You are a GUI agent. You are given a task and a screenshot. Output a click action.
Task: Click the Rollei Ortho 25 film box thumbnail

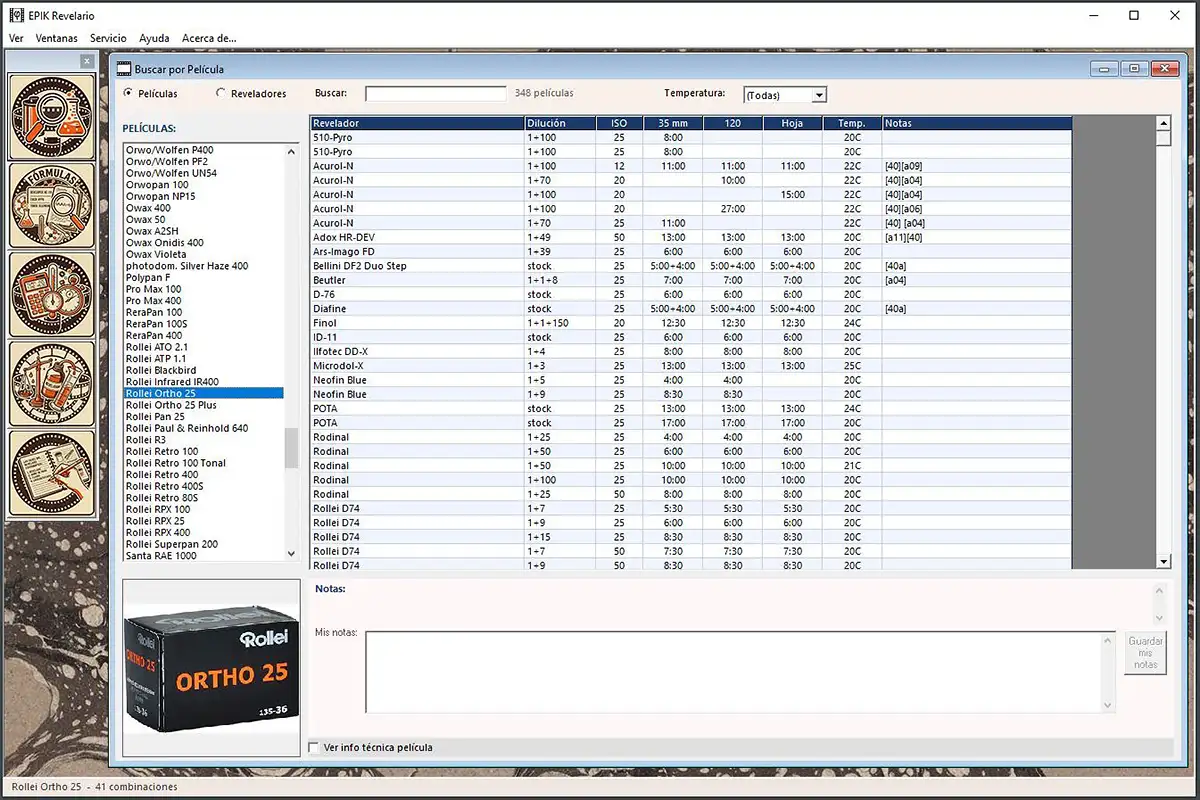tap(211, 667)
